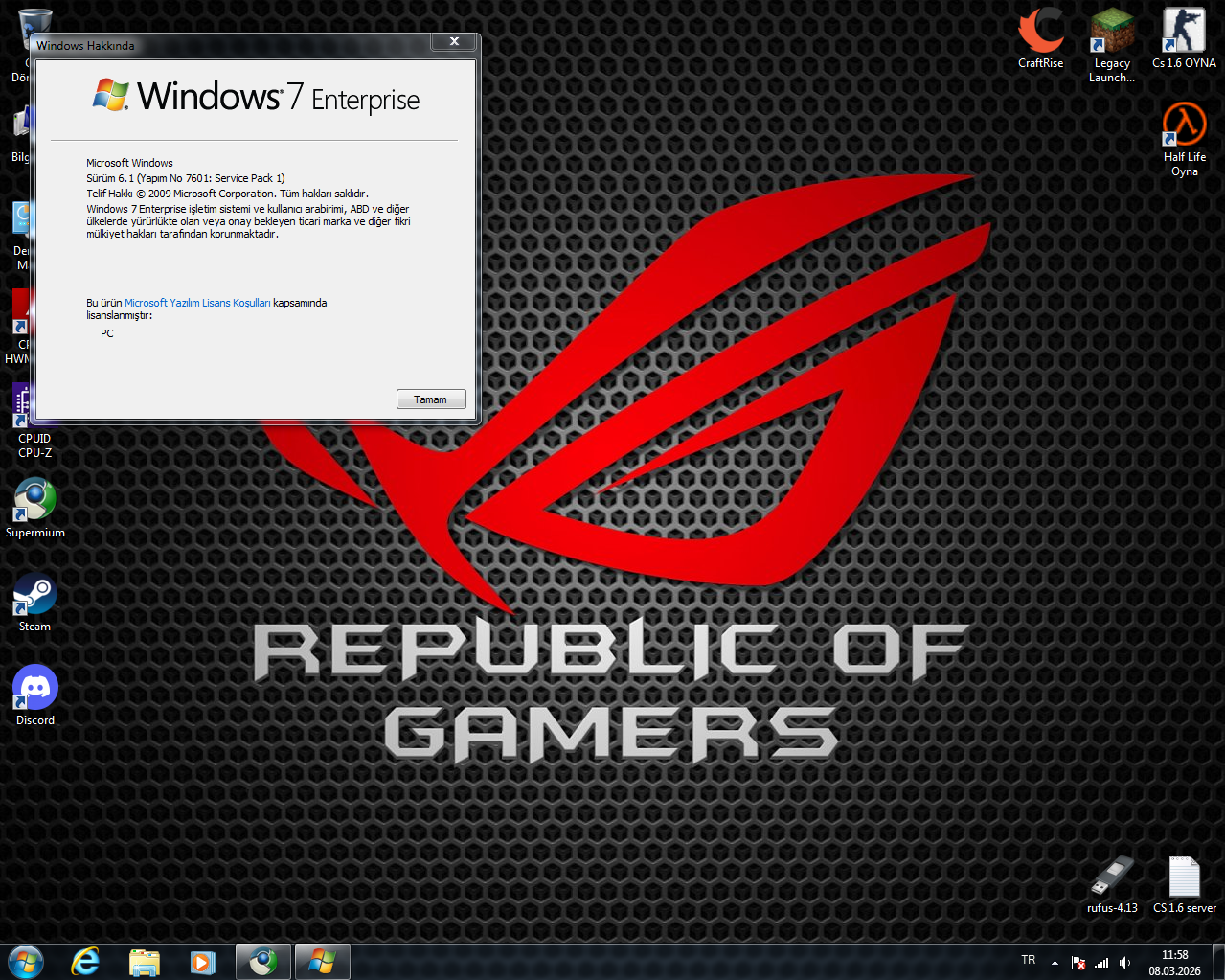This screenshot has width=1225, height=980.
Task: Close the Windows Hakkında dialog
Action: click(x=454, y=41)
